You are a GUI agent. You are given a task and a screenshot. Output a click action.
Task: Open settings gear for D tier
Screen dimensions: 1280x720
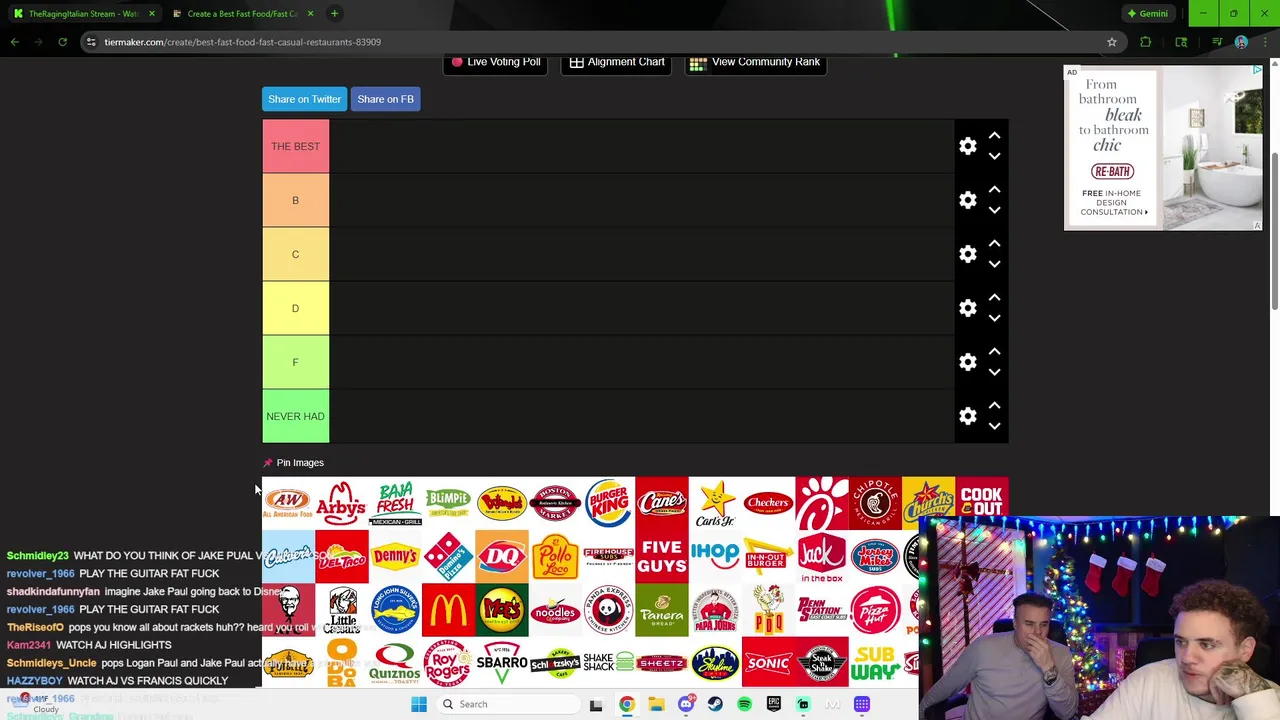(x=967, y=308)
